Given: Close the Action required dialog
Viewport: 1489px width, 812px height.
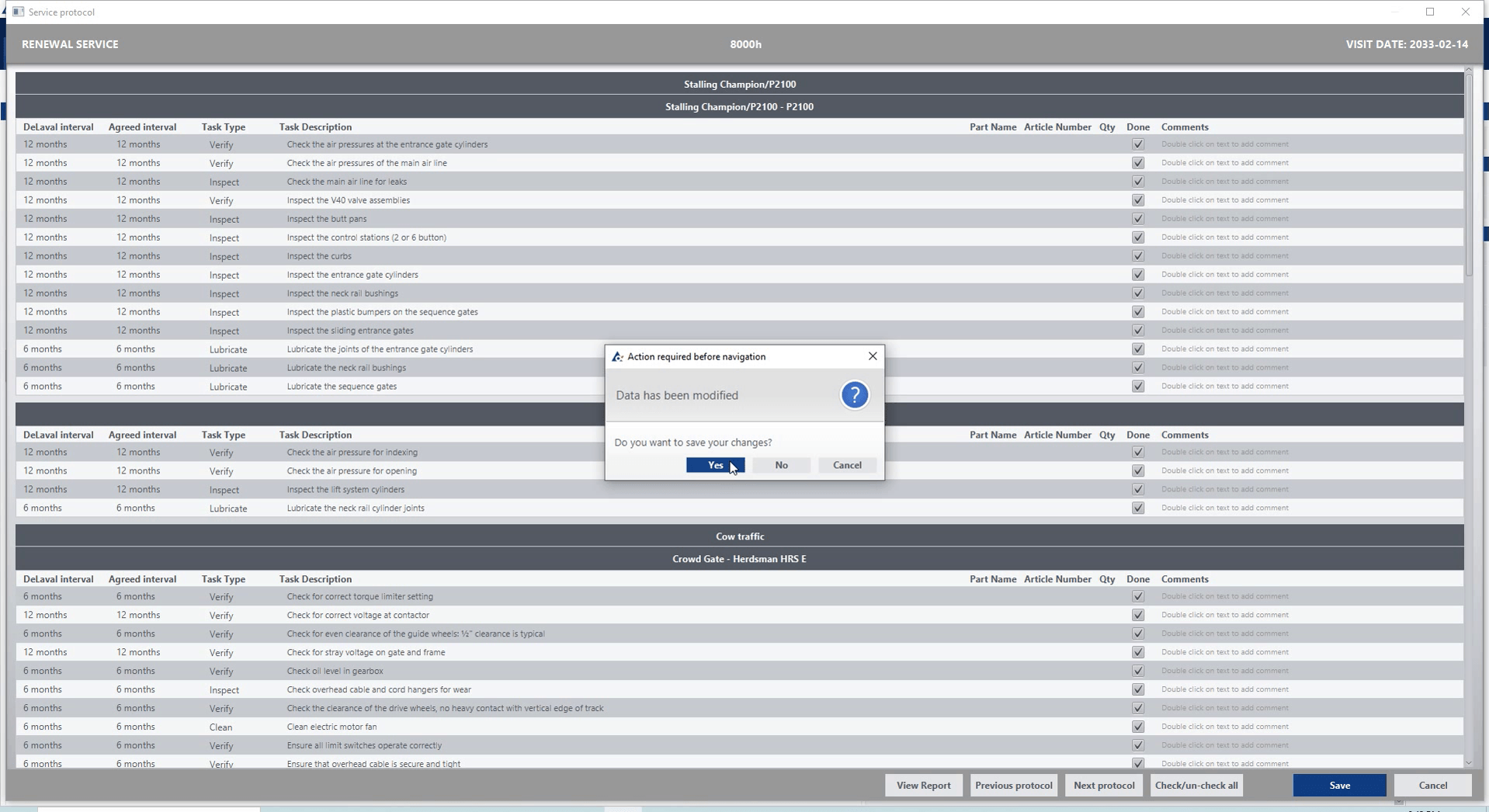Looking at the screenshot, I should (x=873, y=356).
